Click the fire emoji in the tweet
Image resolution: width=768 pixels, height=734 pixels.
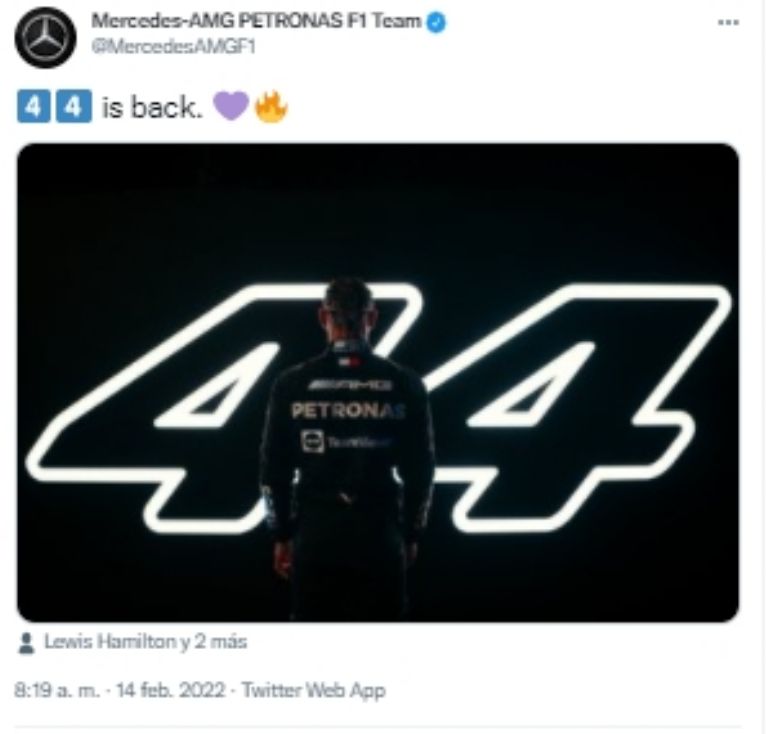[x=270, y=107]
